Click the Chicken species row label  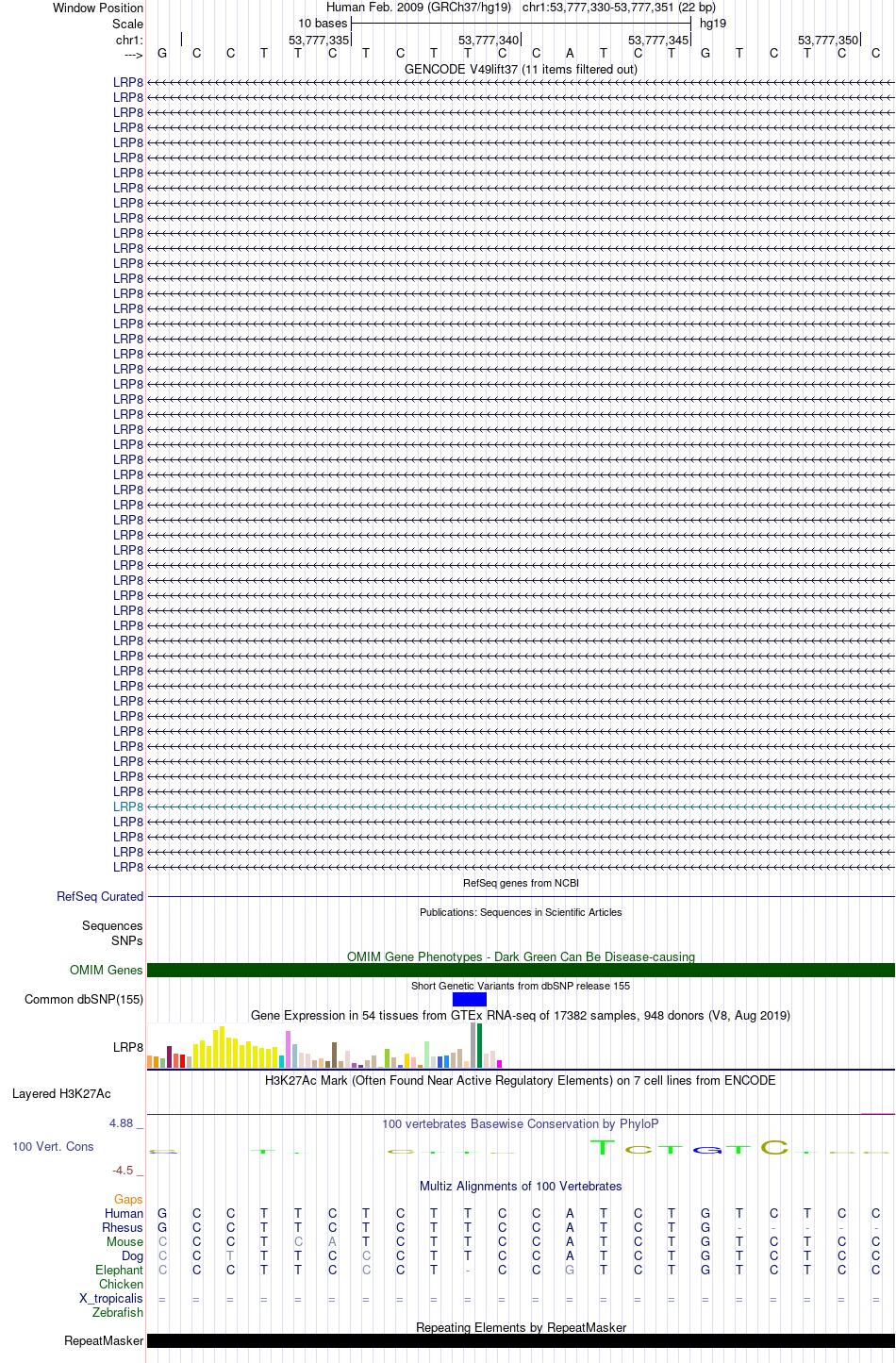tap(122, 1284)
